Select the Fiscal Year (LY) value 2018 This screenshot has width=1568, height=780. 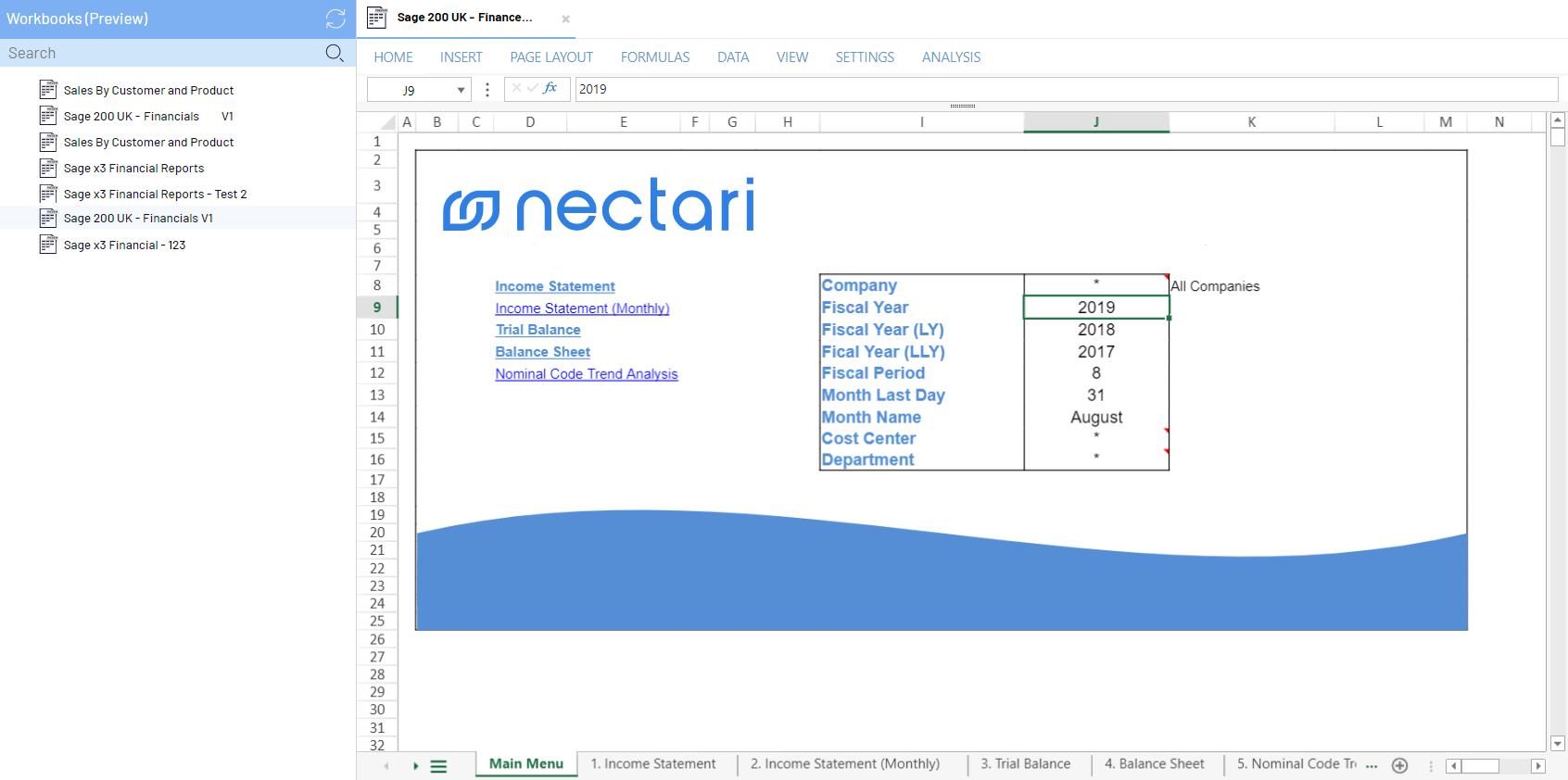click(x=1096, y=330)
